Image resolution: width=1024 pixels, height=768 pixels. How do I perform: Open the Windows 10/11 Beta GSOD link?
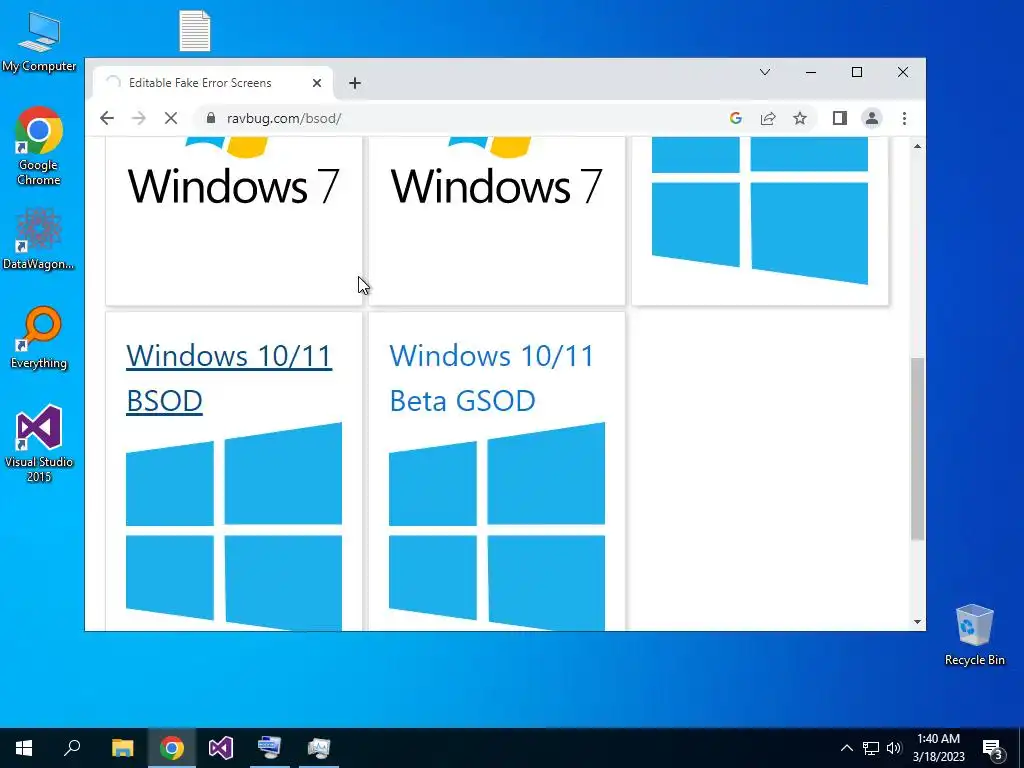coord(492,377)
